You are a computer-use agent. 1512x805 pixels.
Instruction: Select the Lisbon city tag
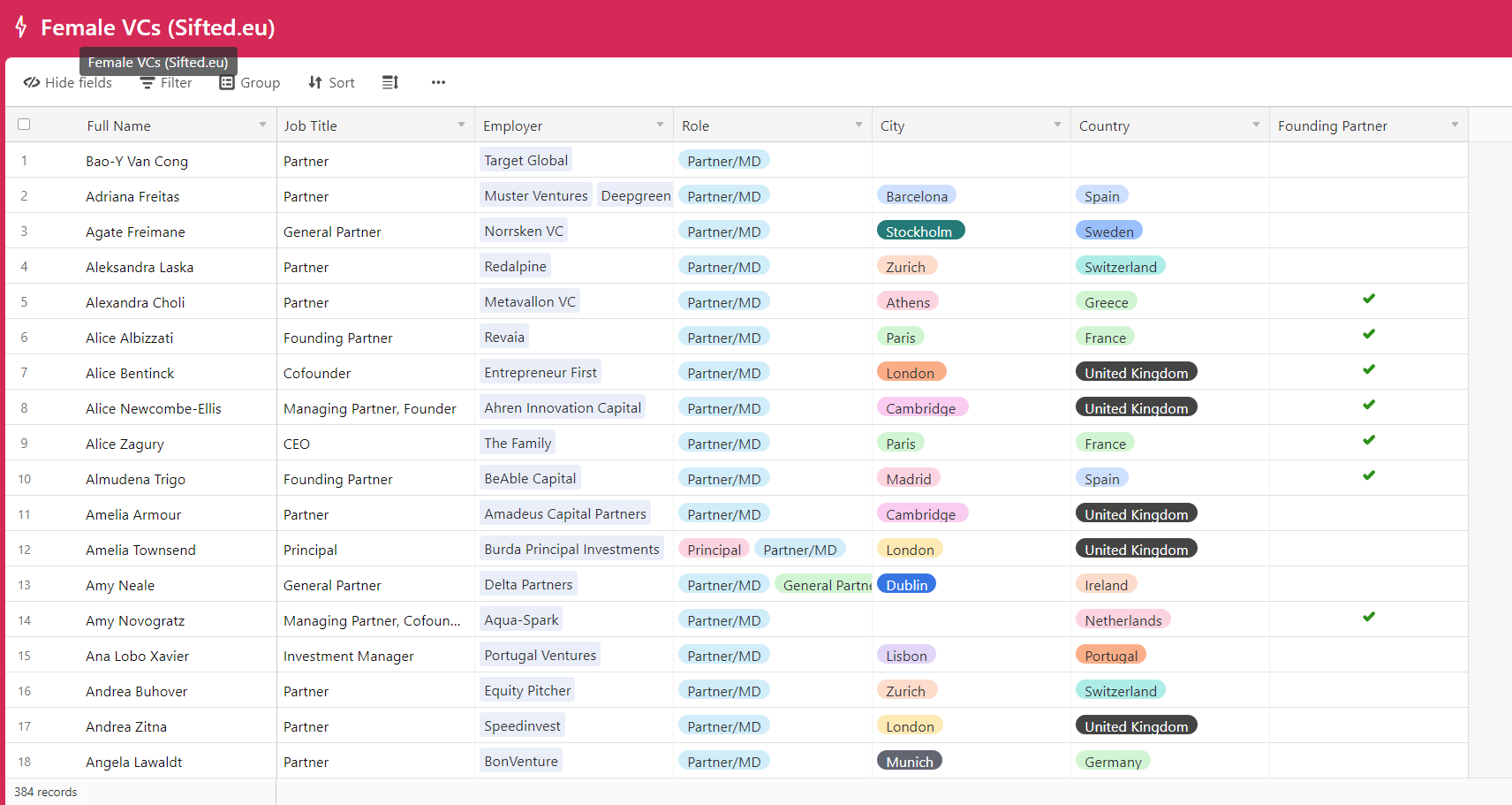click(906, 655)
